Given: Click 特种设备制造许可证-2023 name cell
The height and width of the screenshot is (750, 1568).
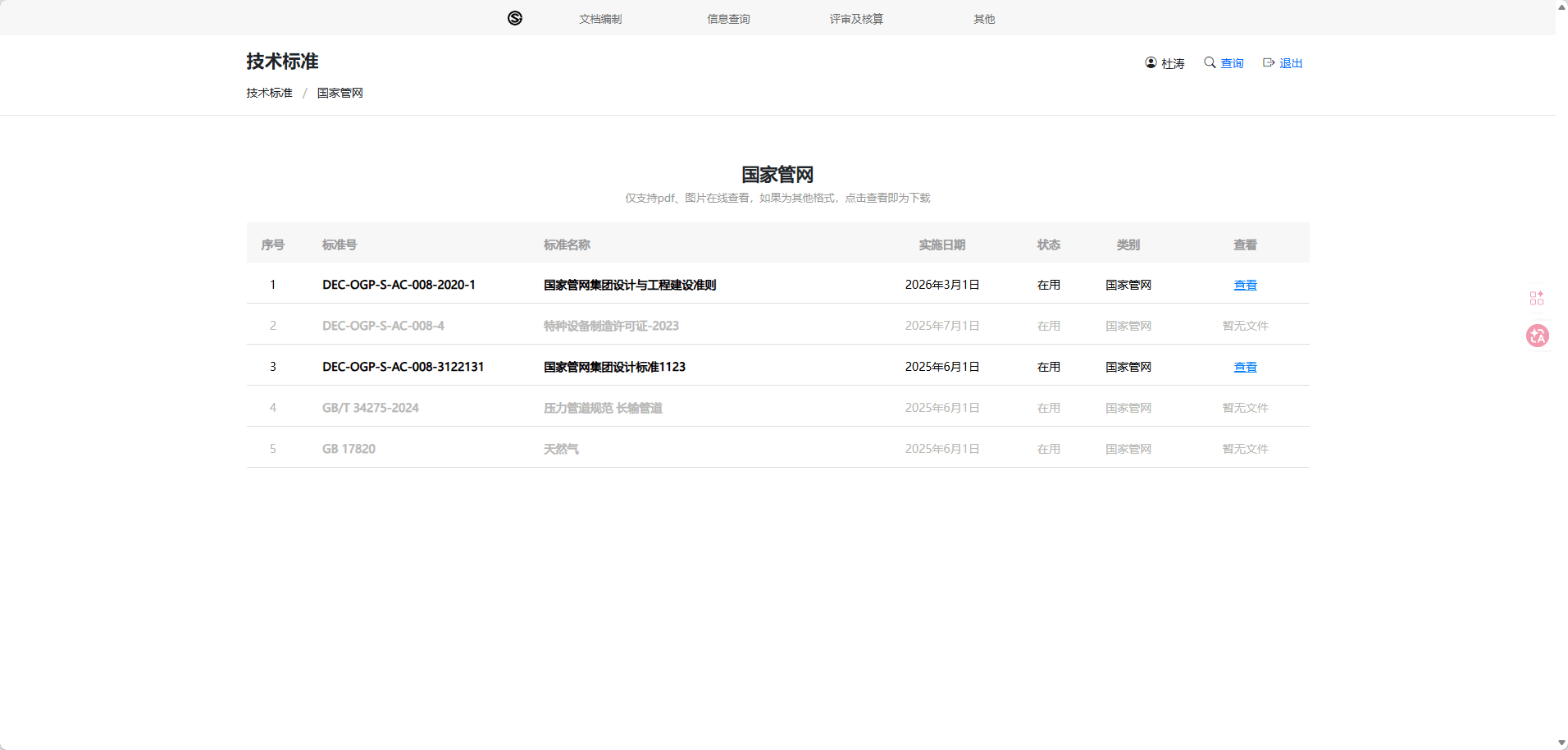Looking at the screenshot, I should [611, 326].
